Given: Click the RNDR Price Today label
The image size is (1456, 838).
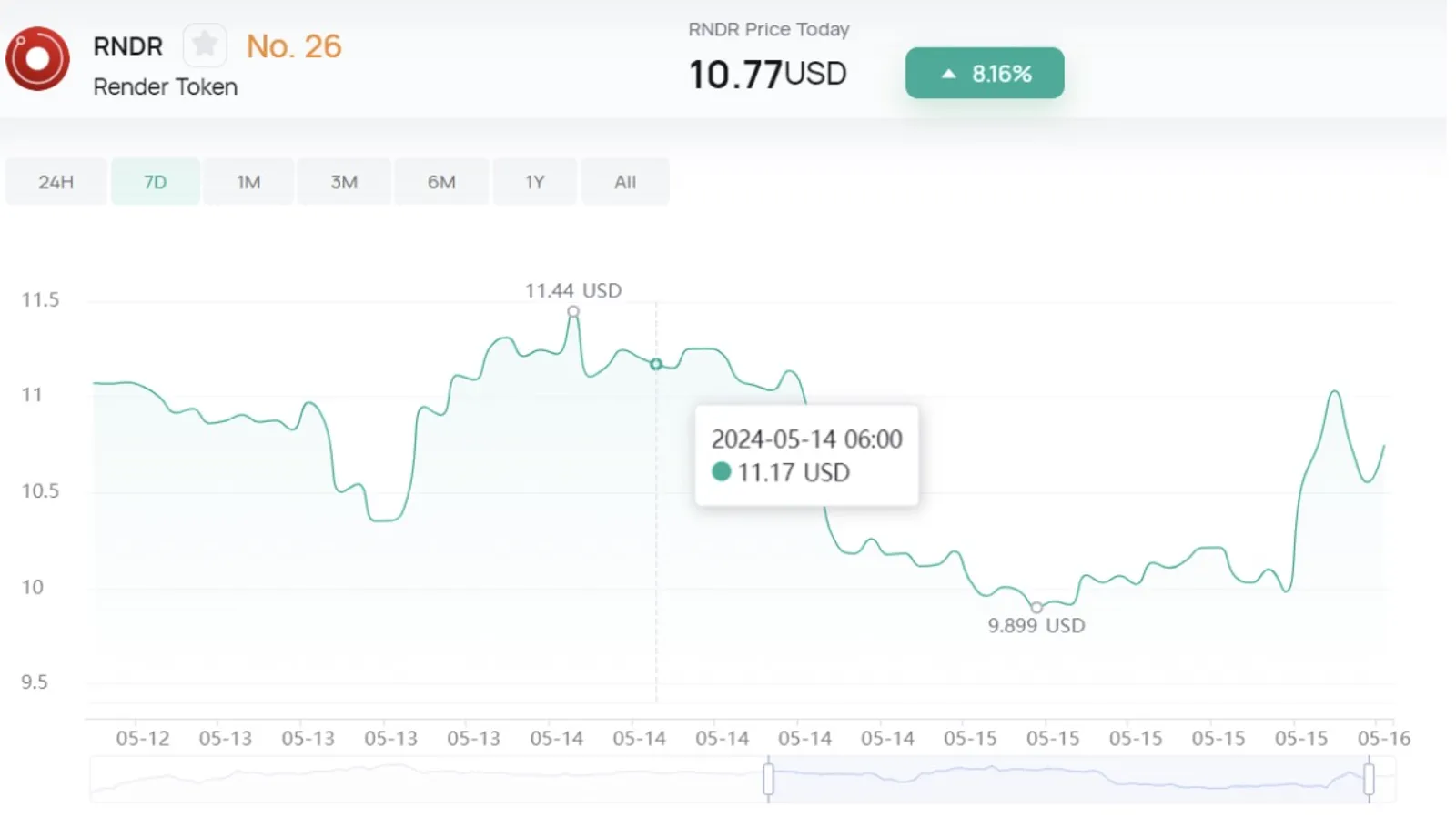Looking at the screenshot, I should tap(769, 29).
